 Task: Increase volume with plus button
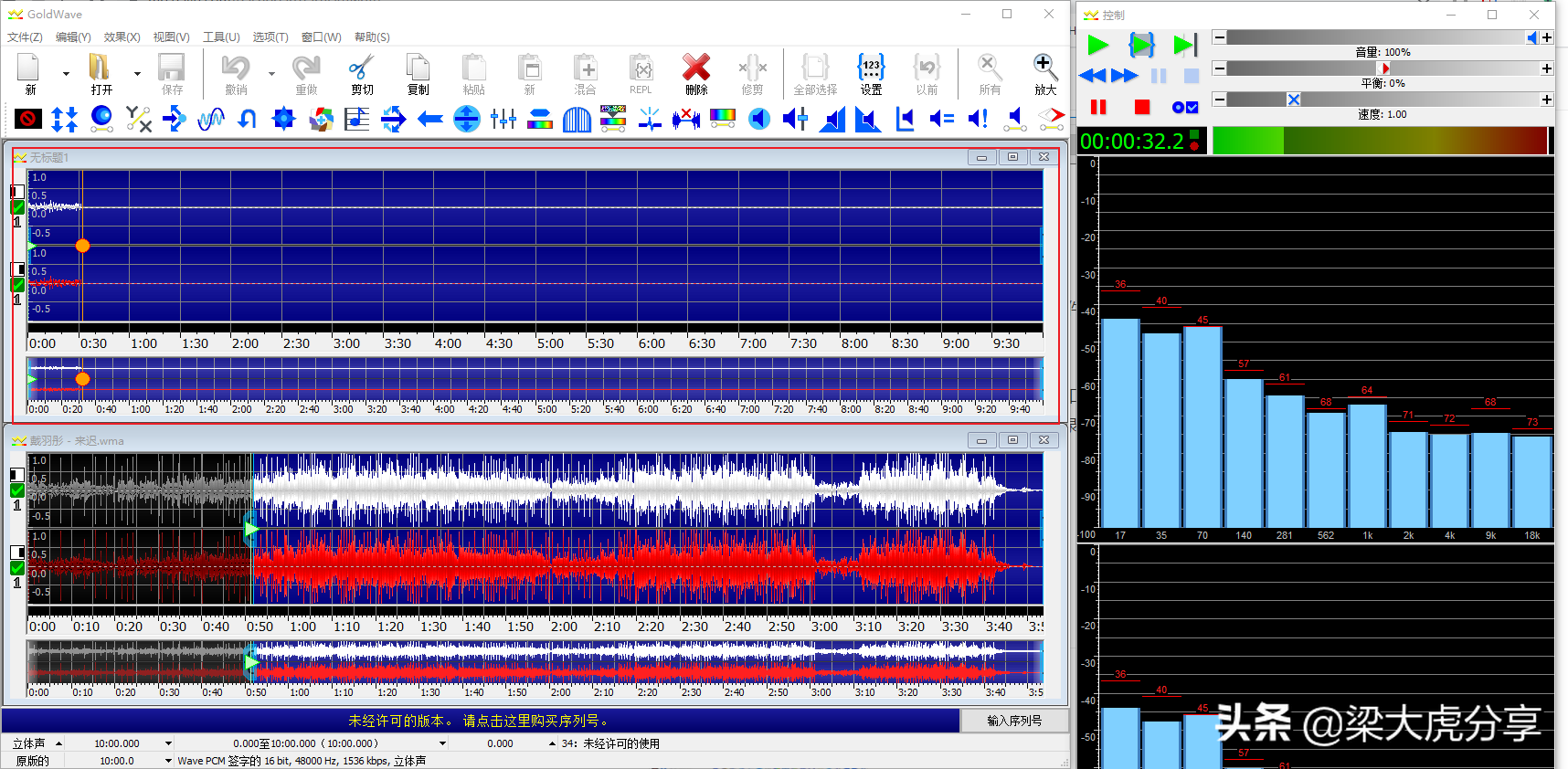click(1547, 37)
